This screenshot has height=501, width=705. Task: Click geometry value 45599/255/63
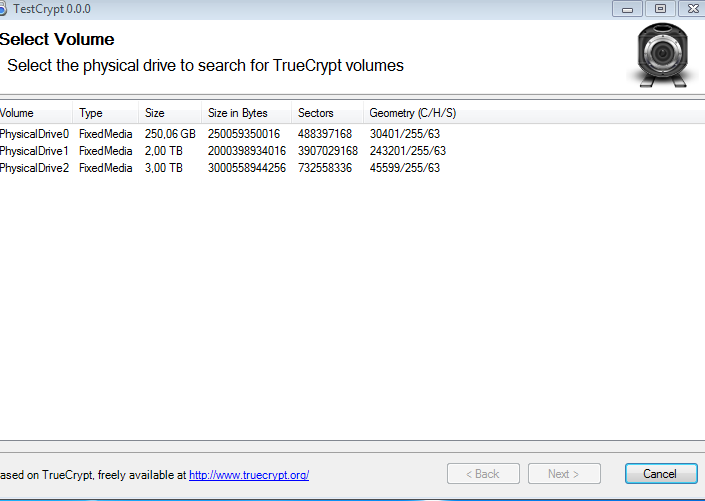(405, 168)
